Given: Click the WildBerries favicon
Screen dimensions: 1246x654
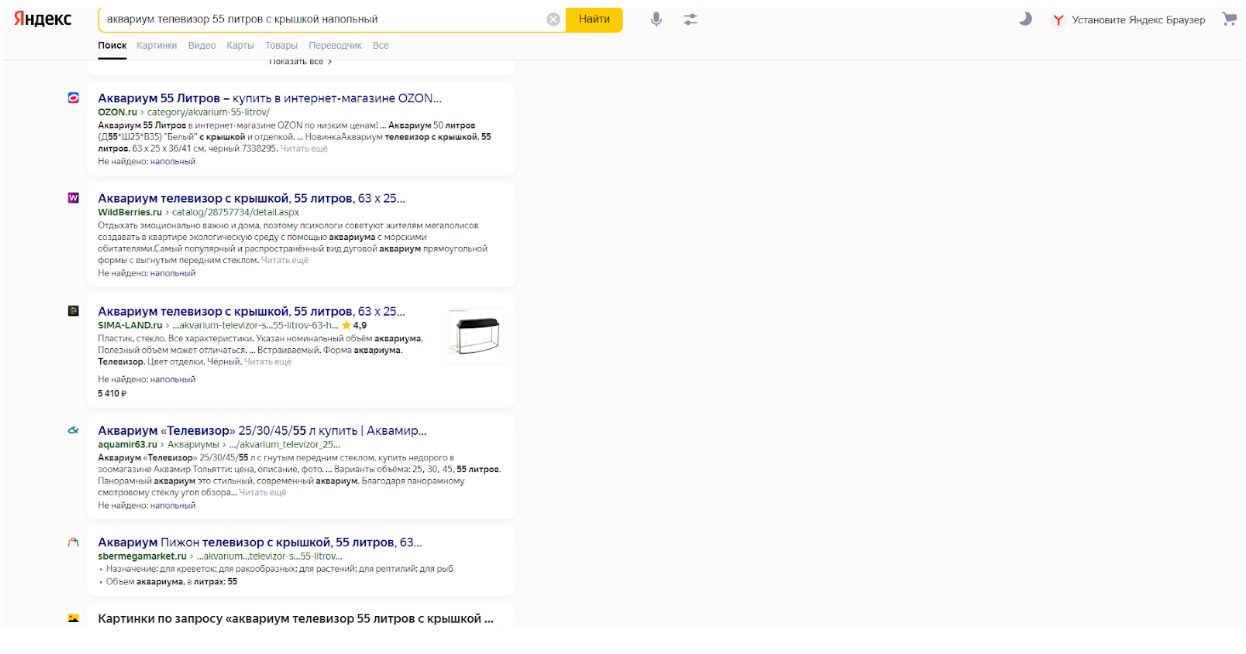Looking at the screenshot, I should tap(73, 198).
